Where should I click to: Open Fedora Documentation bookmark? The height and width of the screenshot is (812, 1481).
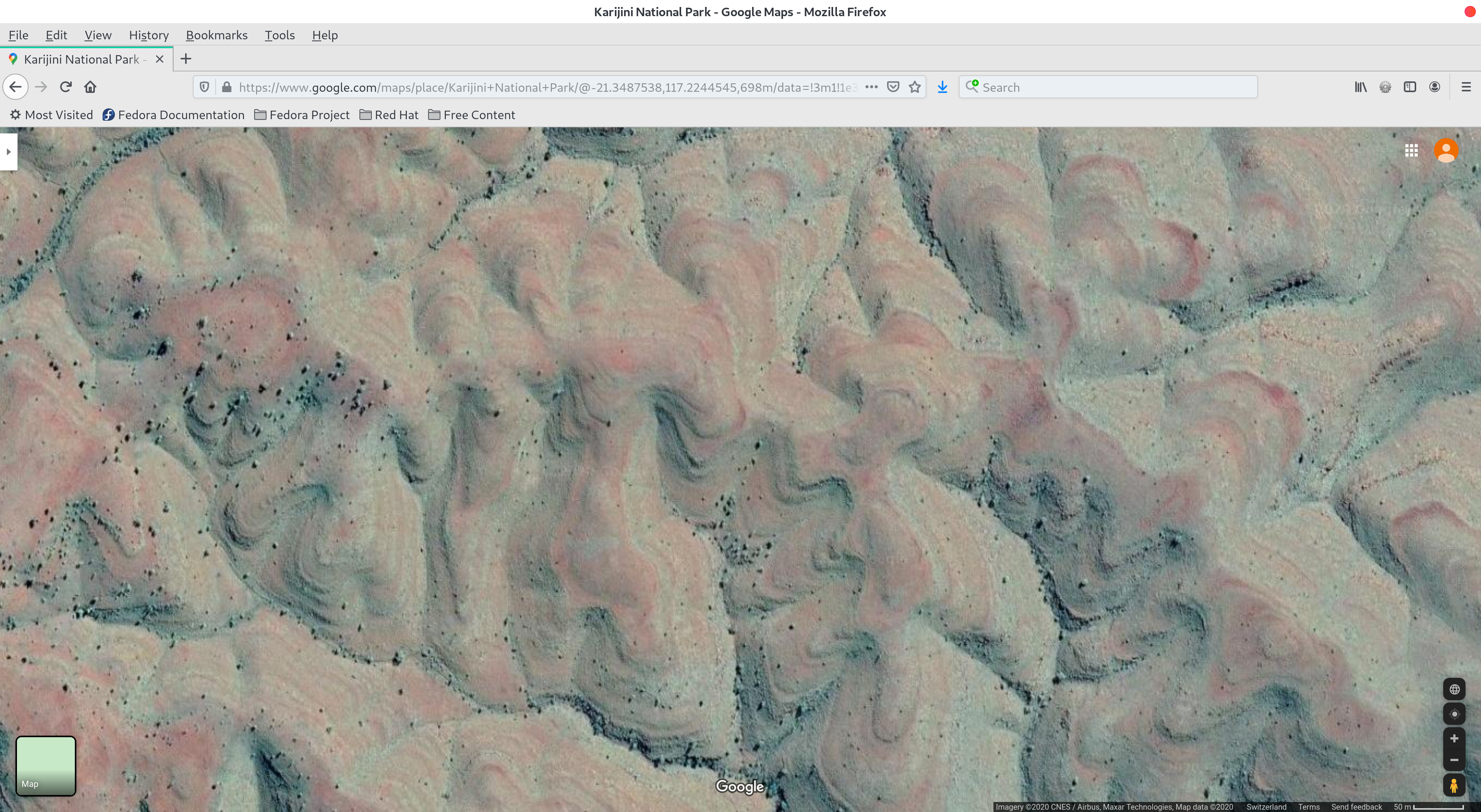pyautogui.click(x=174, y=115)
